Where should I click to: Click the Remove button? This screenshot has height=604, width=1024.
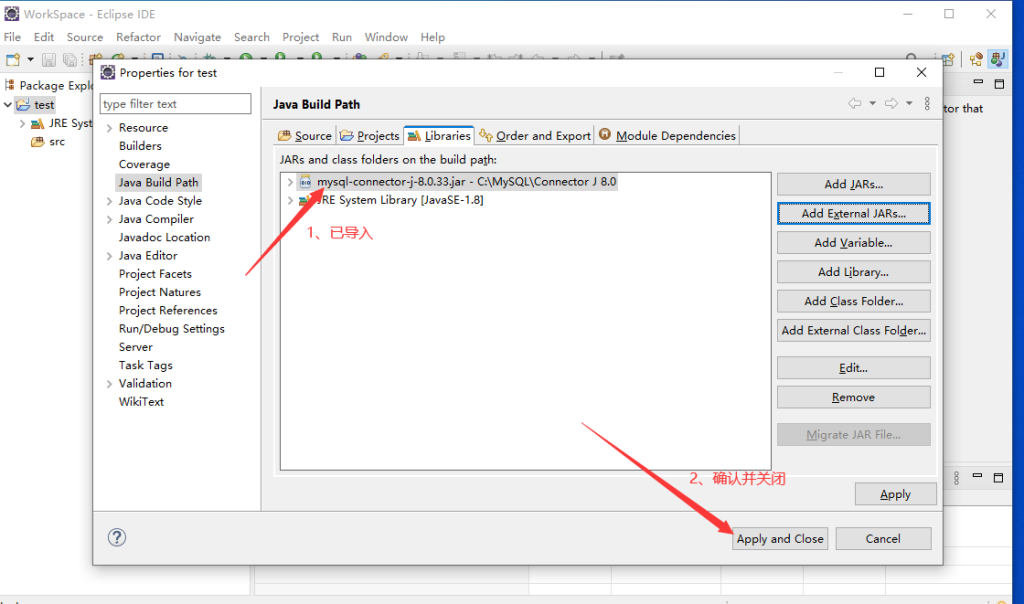(854, 397)
